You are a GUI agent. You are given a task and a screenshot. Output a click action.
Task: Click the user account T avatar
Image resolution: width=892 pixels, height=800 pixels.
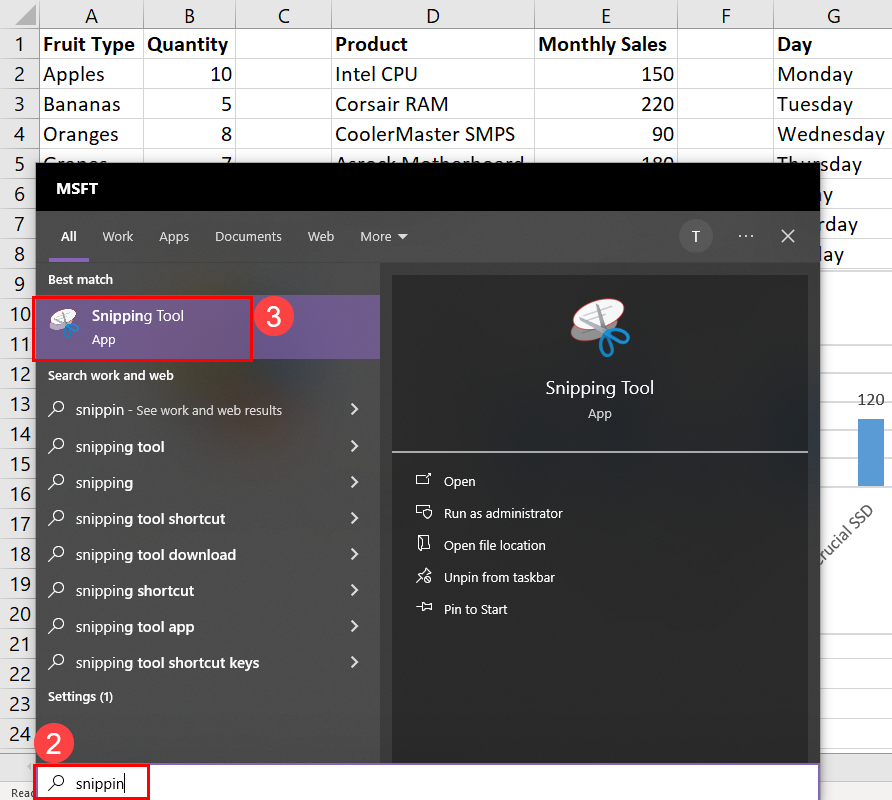click(696, 236)
